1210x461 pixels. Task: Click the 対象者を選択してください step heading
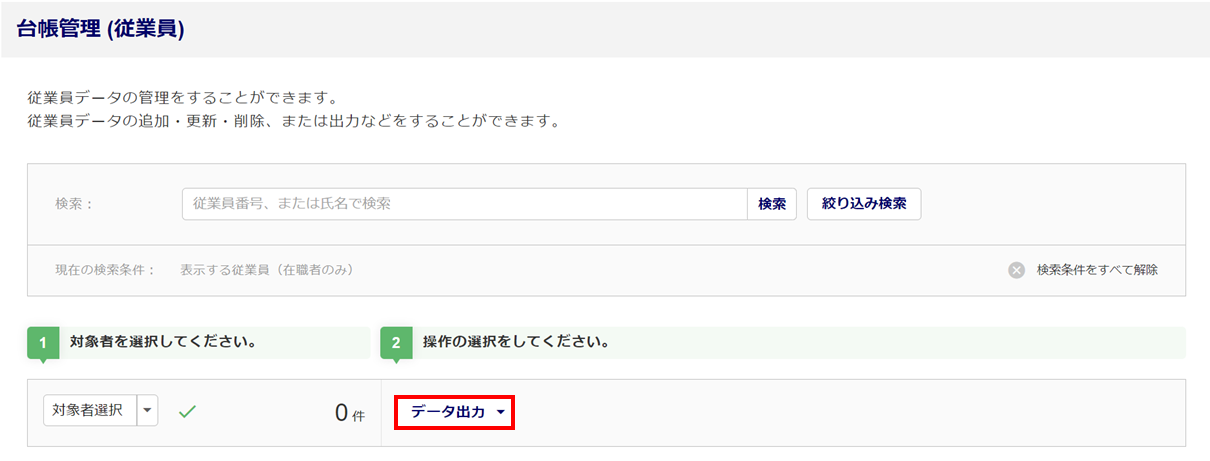click(x=163, y=342)
